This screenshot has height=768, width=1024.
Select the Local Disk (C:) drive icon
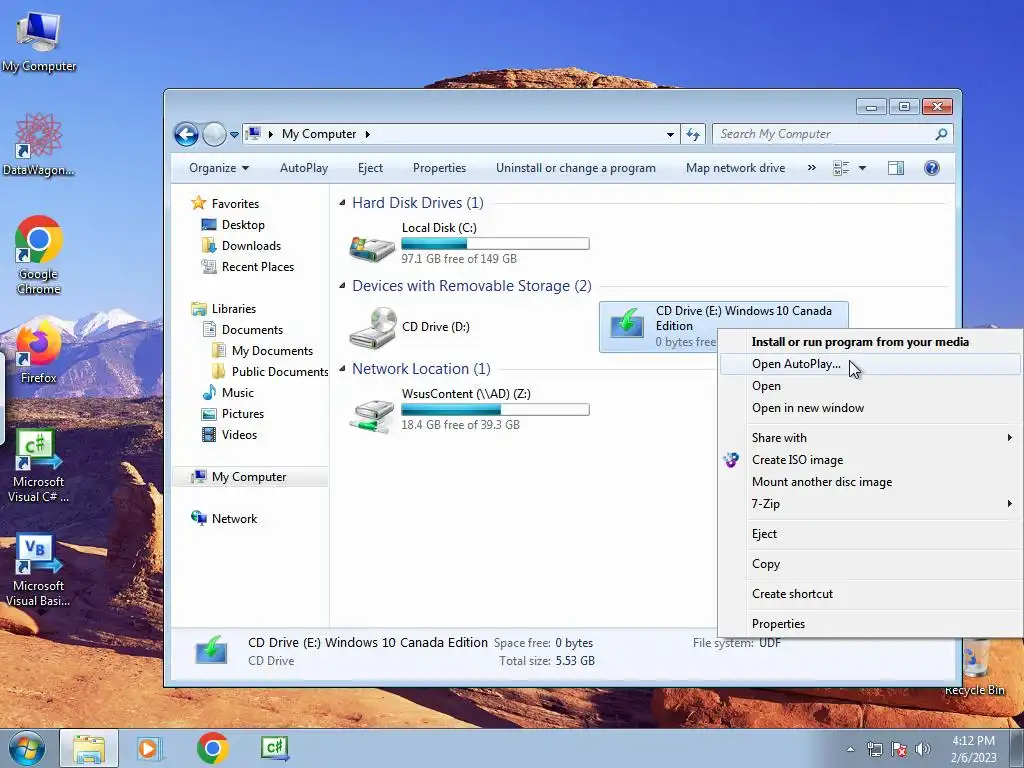[372, 248]
